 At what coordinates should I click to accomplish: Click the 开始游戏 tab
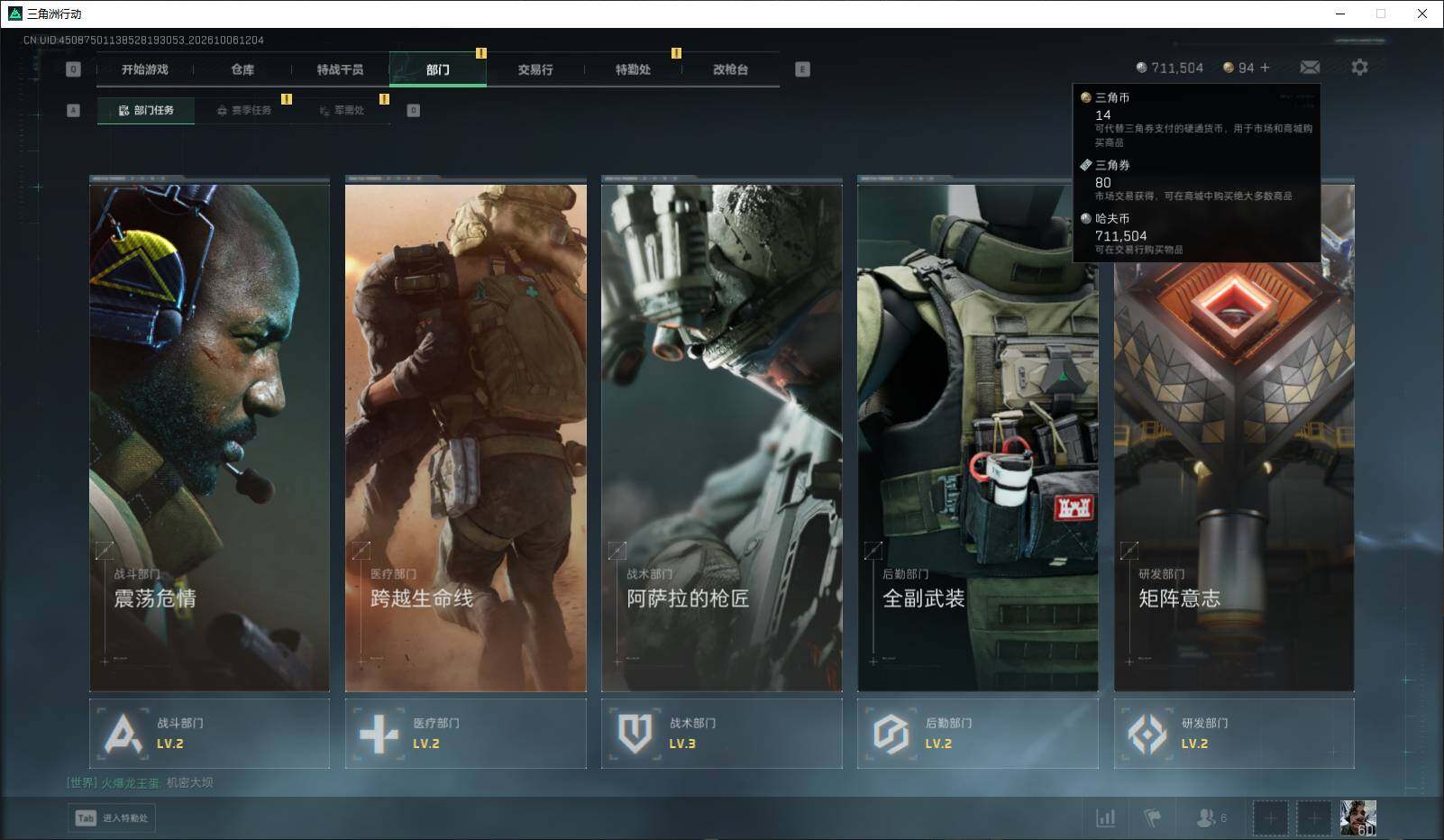click(144, 69)
